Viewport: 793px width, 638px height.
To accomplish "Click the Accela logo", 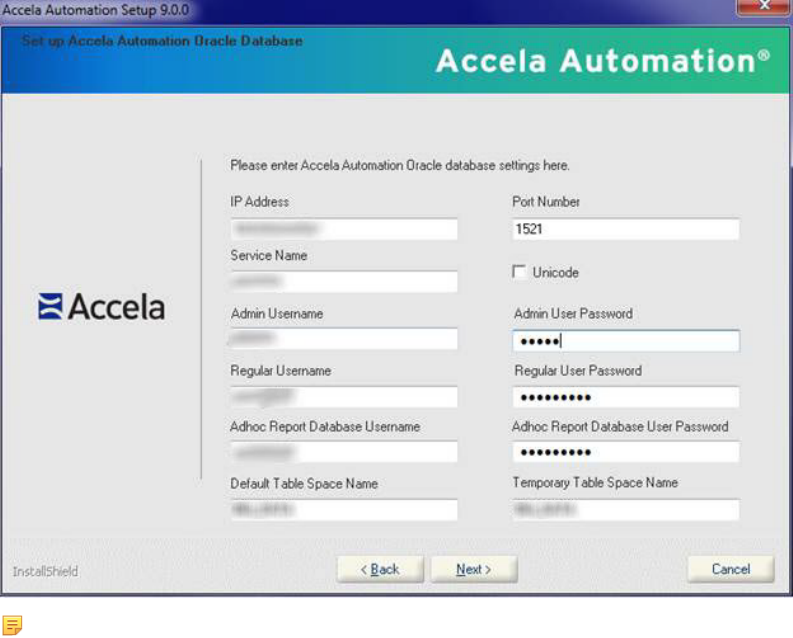I will coord(102,306).
